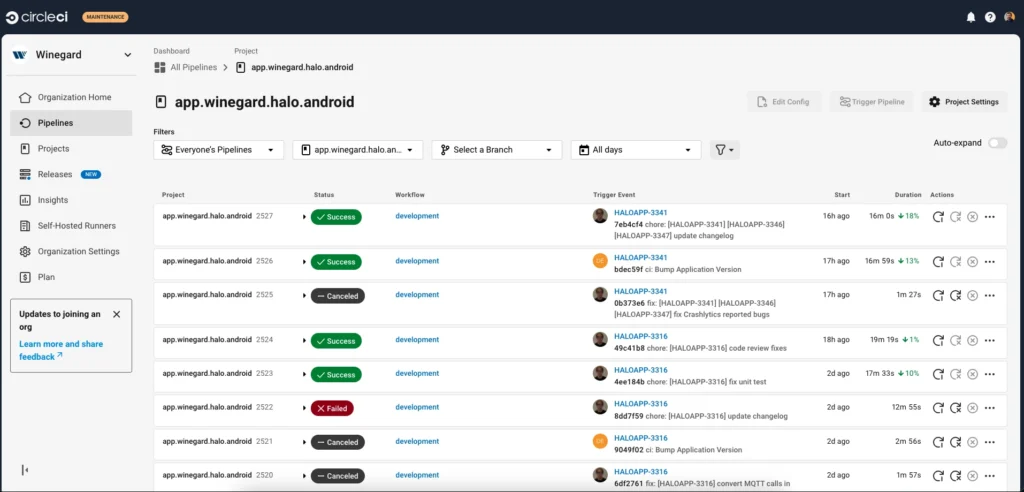This screenshot has width=1024, height=492.
Task: Rerun workflow from start for pipeline 2525
Action: pyautogui.click(x=938, y=295)
